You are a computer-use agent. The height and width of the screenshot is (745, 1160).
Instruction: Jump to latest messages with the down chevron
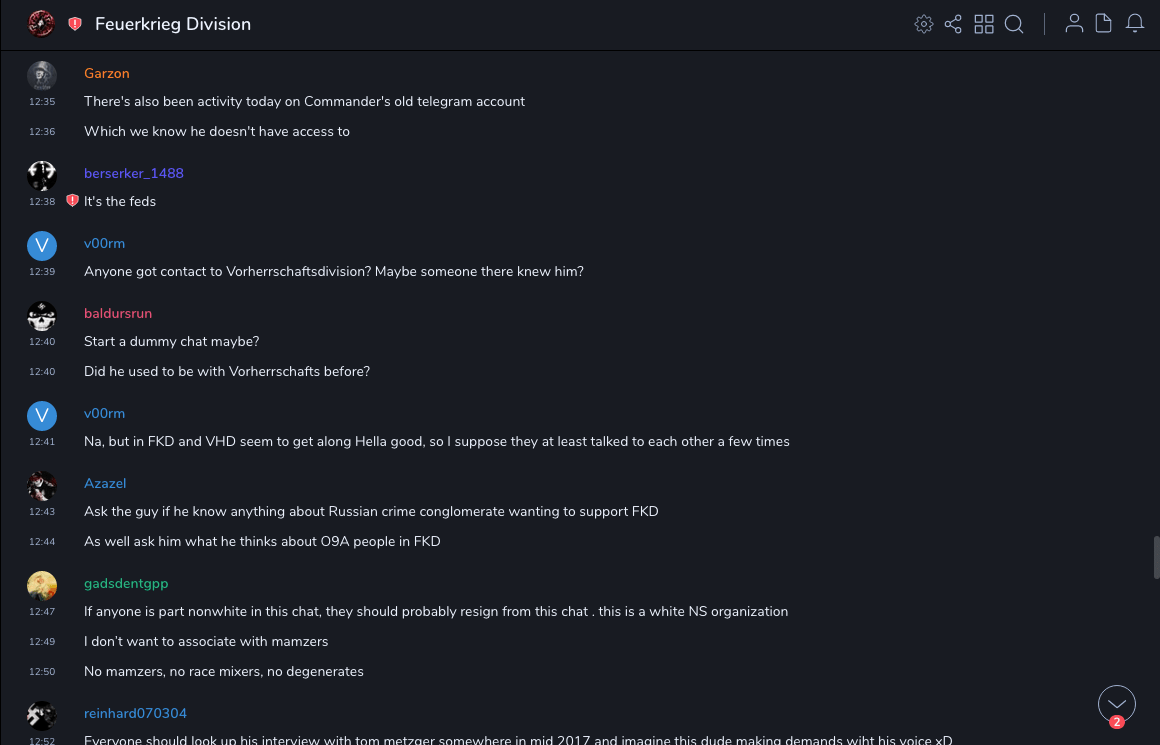1117,704
